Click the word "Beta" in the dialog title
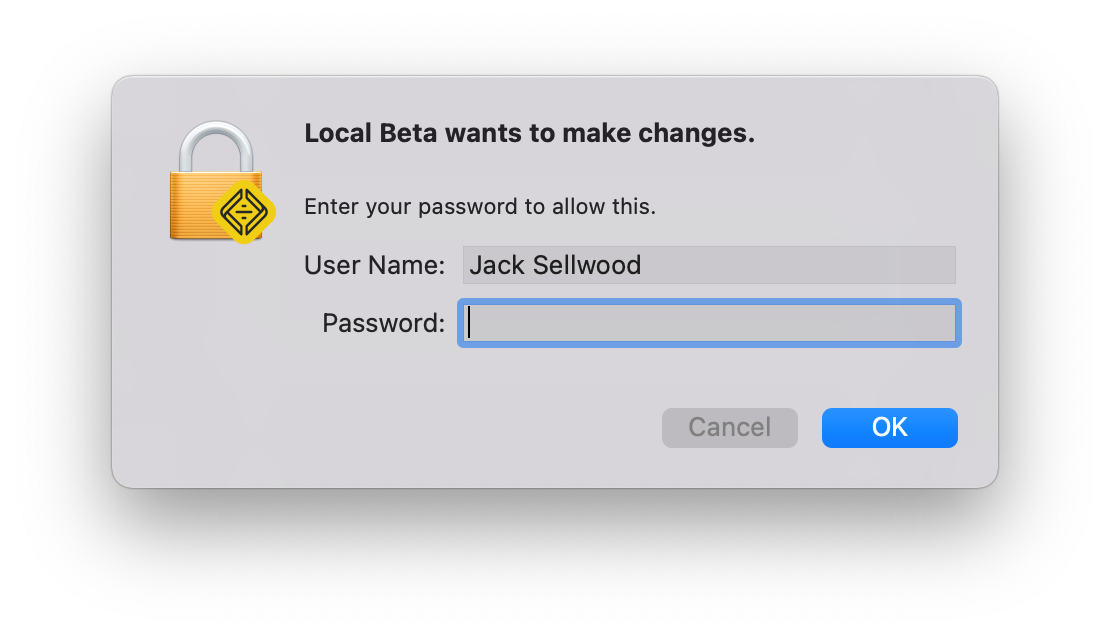The image size is (1110, 636). tap(408, 133)
